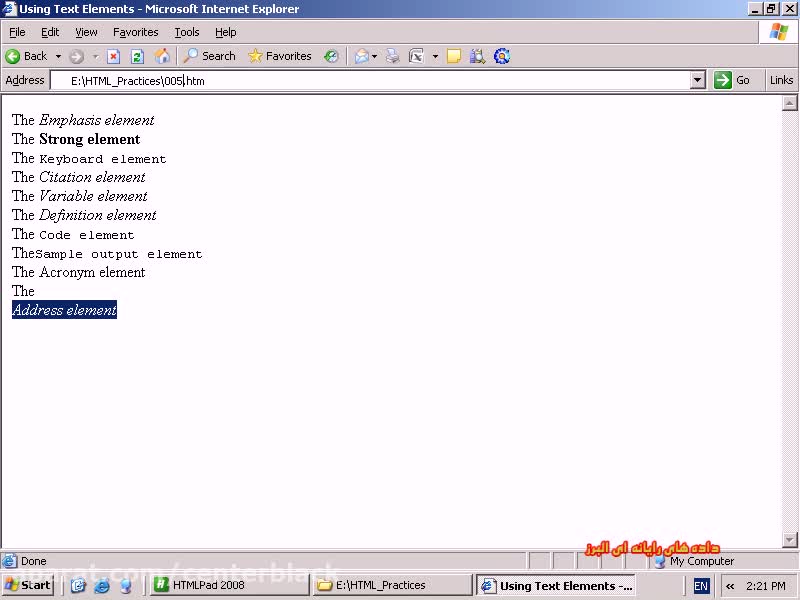Go to the Home page icon

162,56
